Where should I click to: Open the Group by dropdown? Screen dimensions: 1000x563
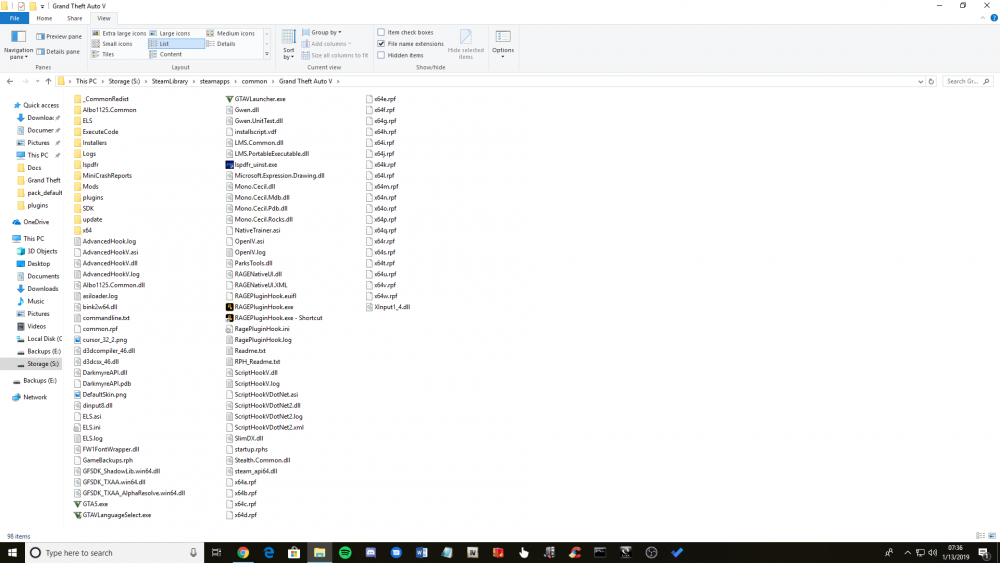(x=321, y=33)
